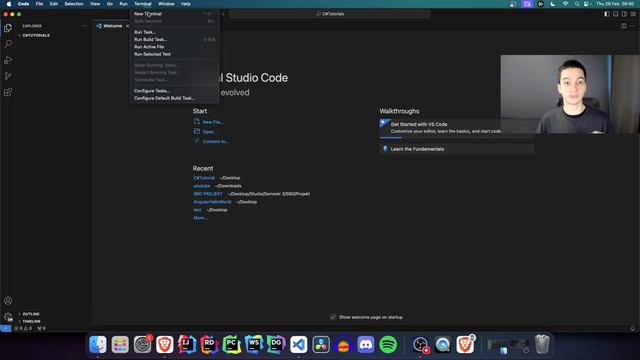
Task: Open editor more actions ellipsis
Action: point(632,26)
